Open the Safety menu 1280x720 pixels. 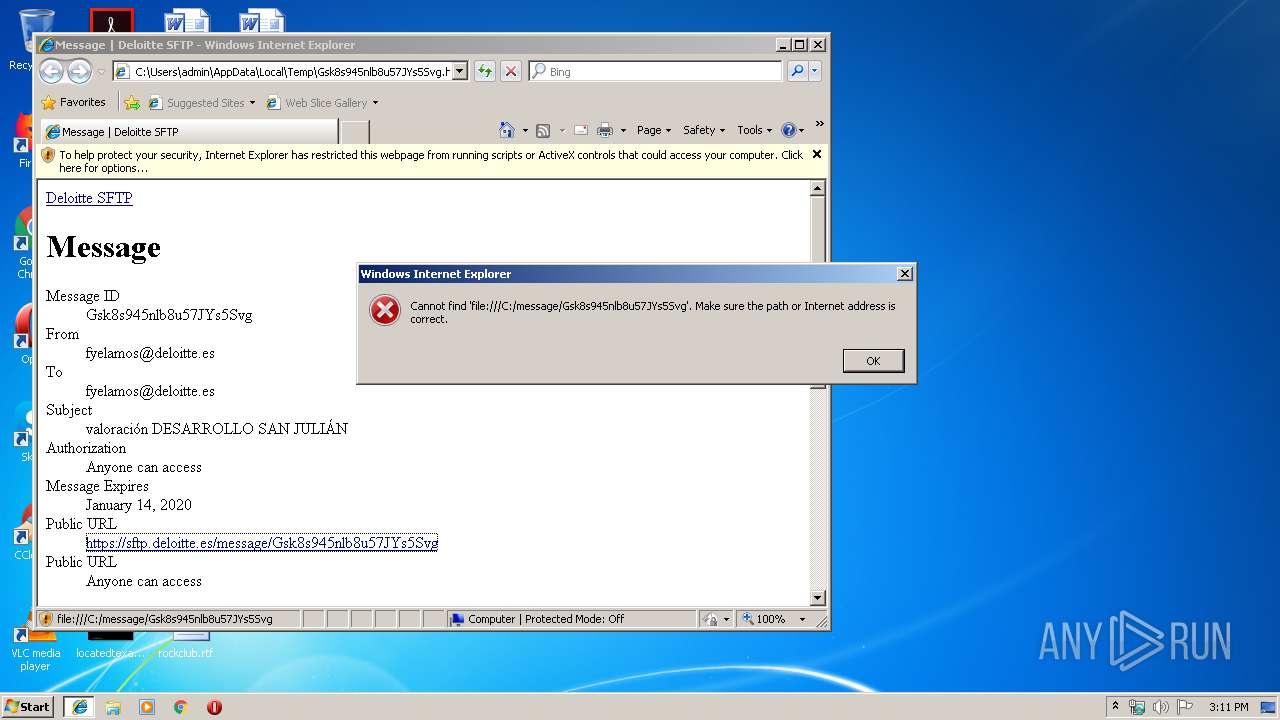(x=704, y=130)
